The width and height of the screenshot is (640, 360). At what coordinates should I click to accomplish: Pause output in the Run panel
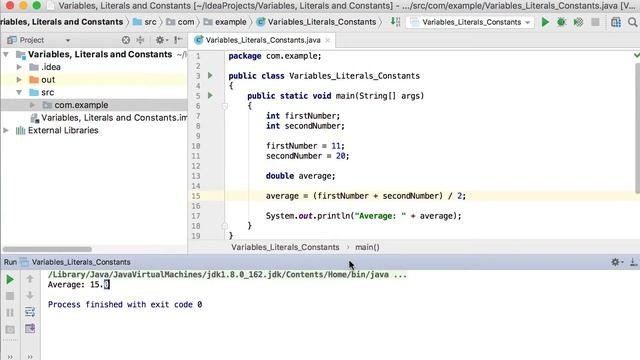tap(10, 313)
